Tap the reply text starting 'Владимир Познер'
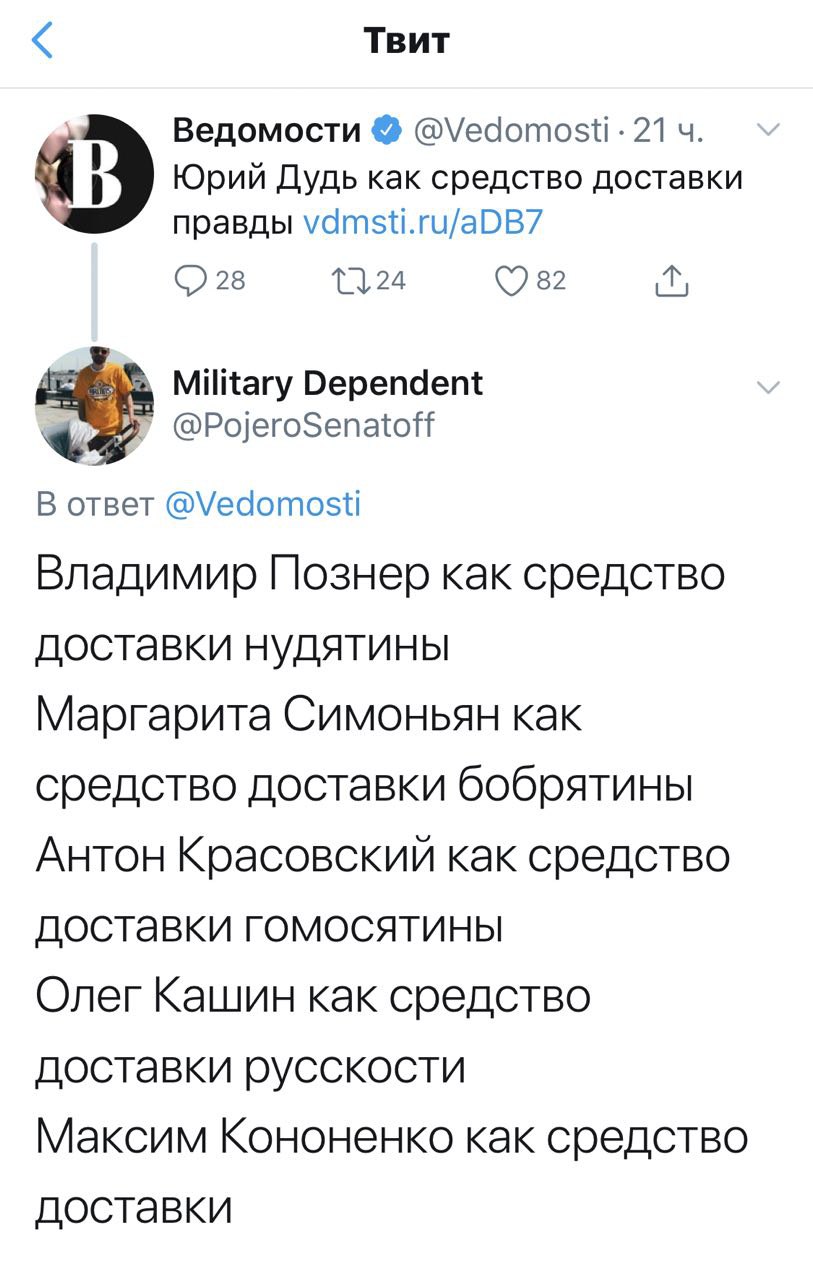 (380, 575)
